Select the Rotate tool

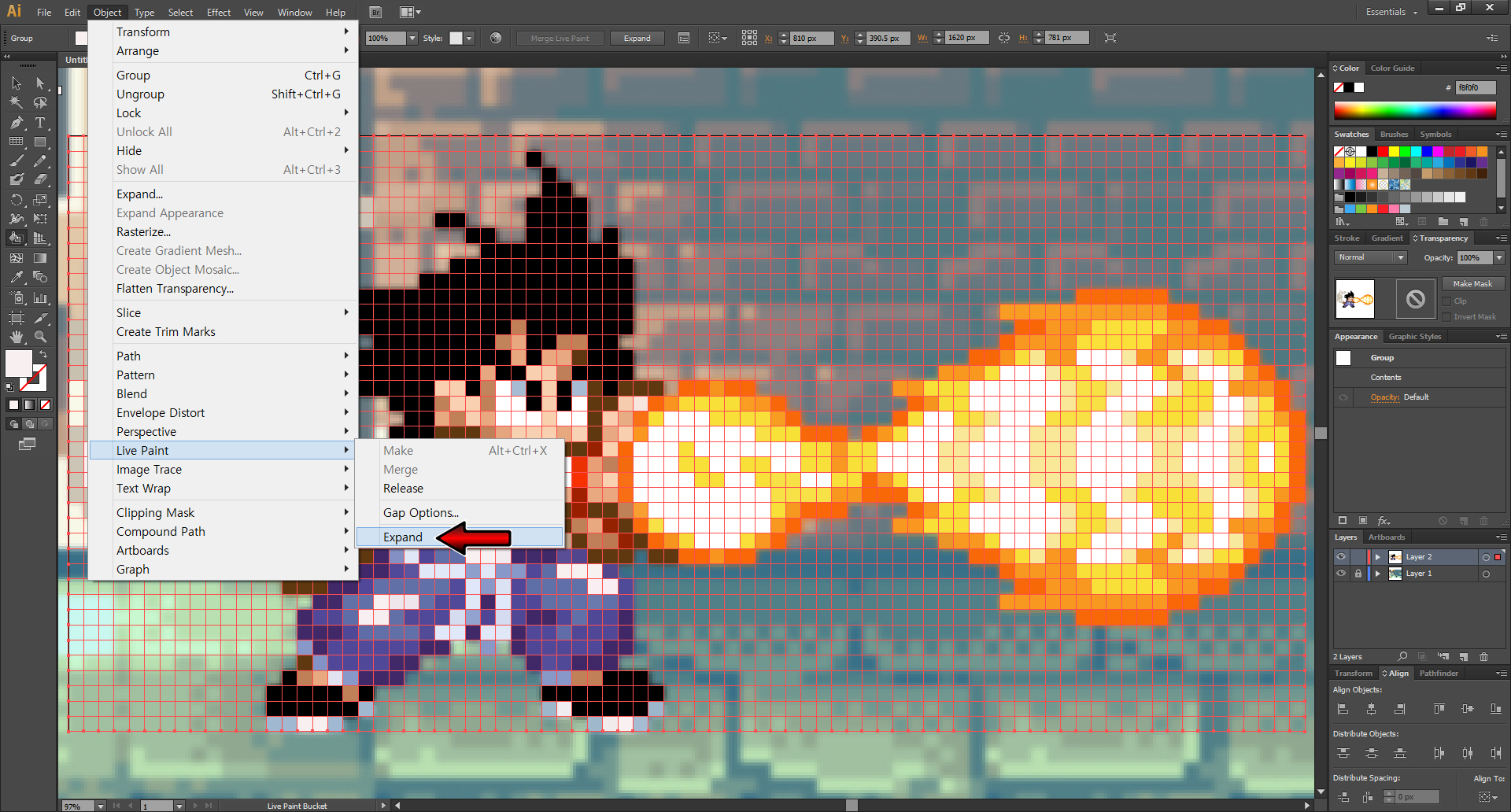click(17, 200)
